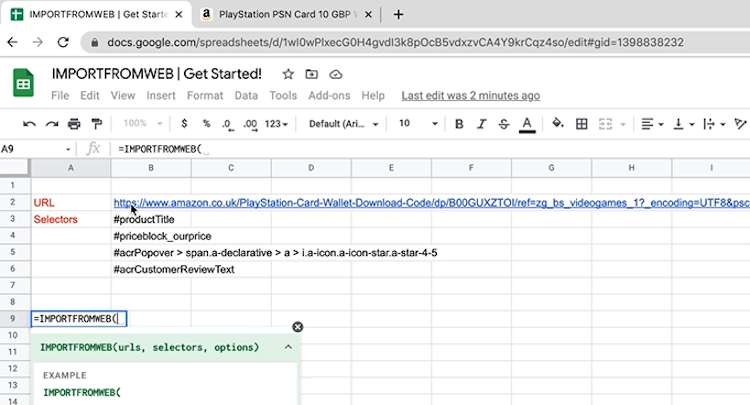Select cell with #priceblock_ourprice

[151, 236]
